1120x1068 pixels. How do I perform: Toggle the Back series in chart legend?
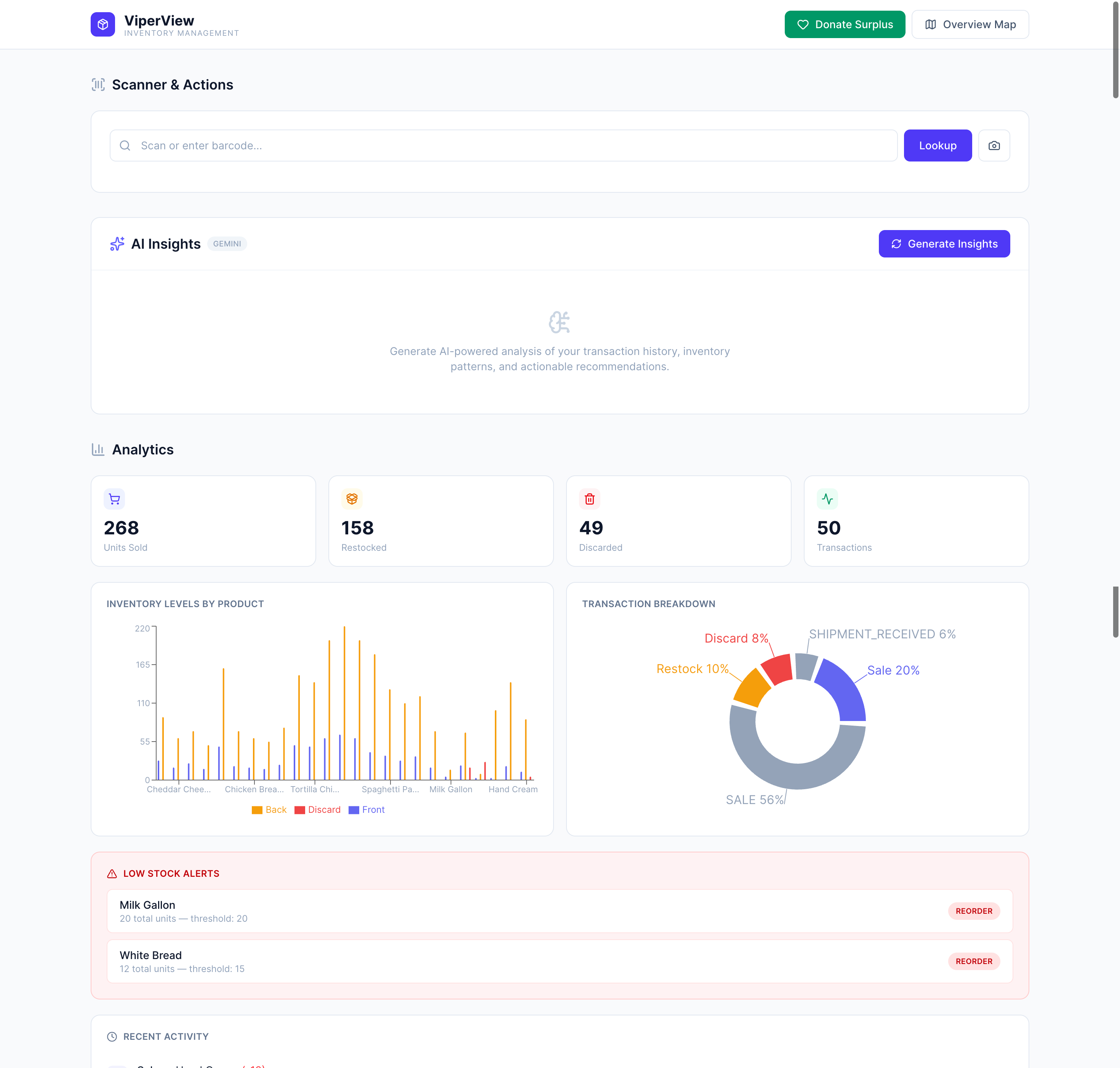[269, 809]
